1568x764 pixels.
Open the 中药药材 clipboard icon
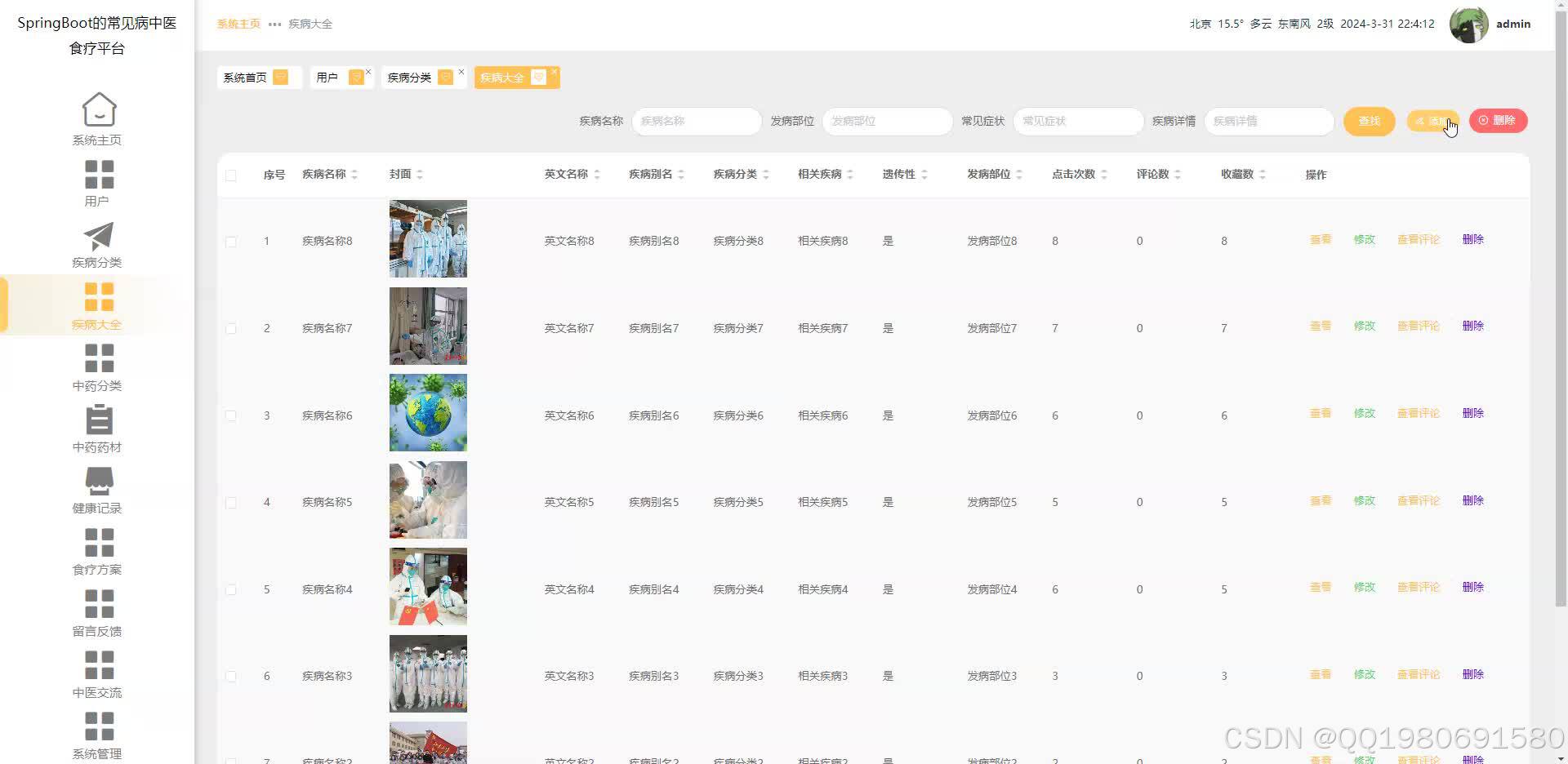pos(99,420)
